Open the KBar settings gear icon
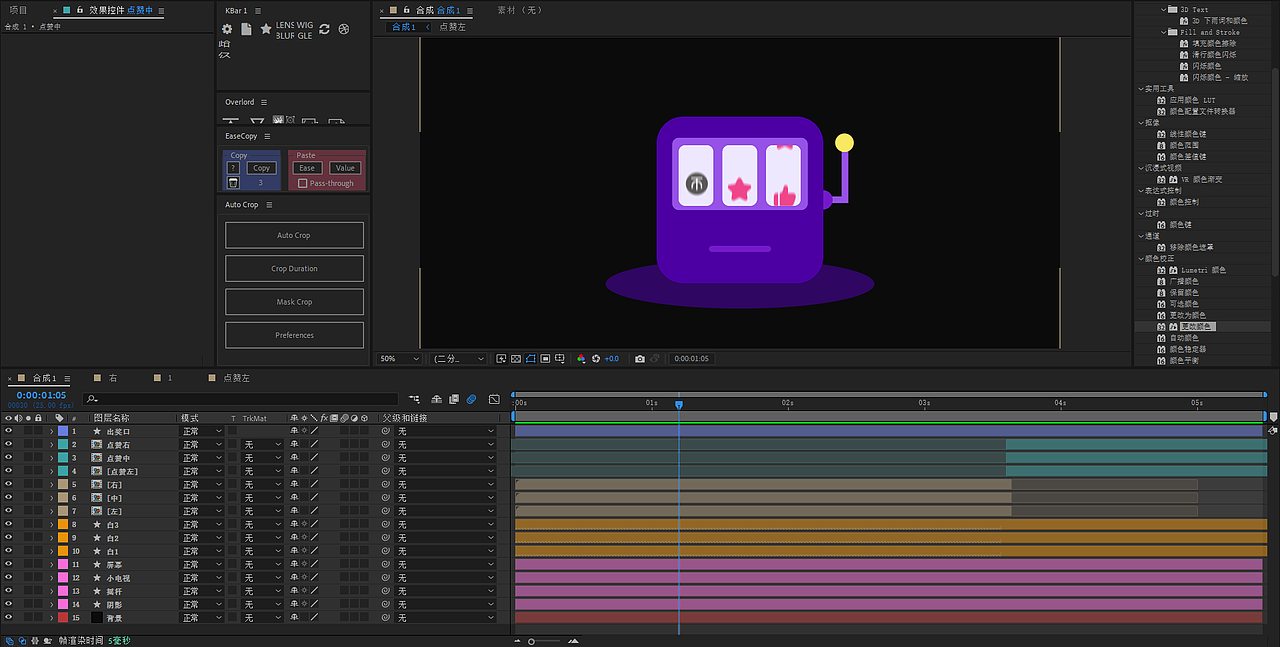Viewport: 1280px width, 647px height. pyautogui.click(x=227, y=29)
